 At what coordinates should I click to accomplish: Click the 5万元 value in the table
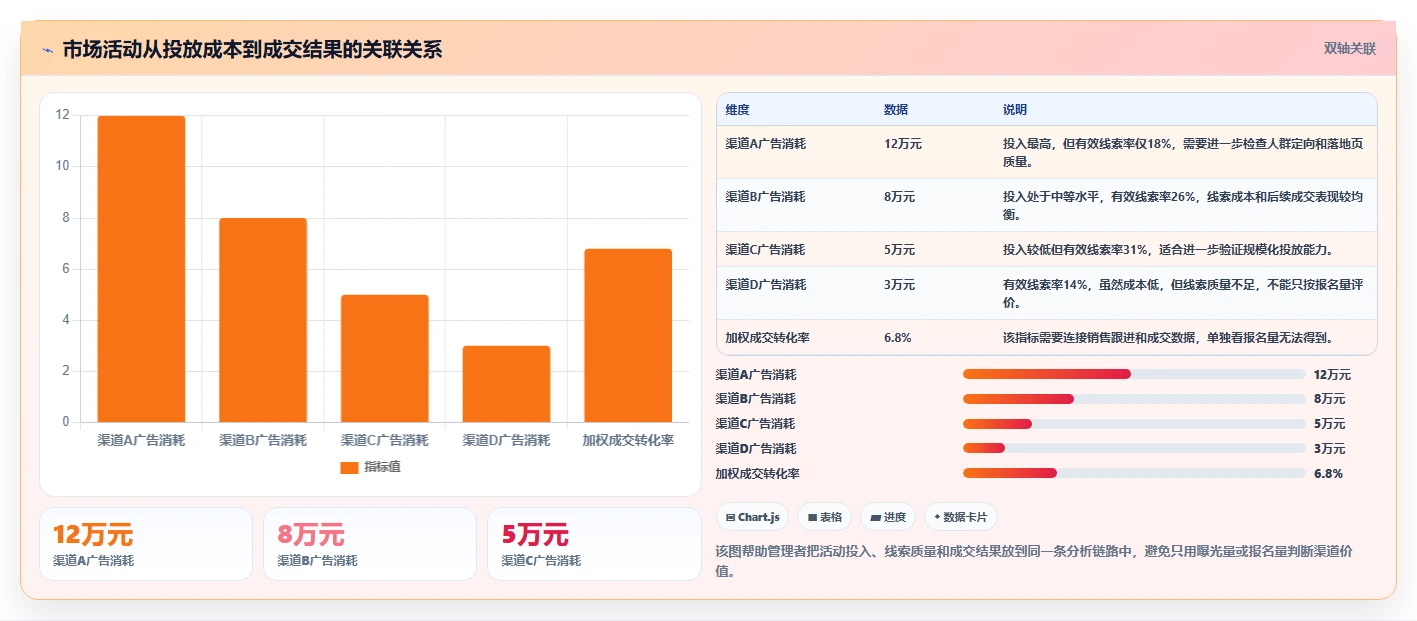(x=900, y=249)
